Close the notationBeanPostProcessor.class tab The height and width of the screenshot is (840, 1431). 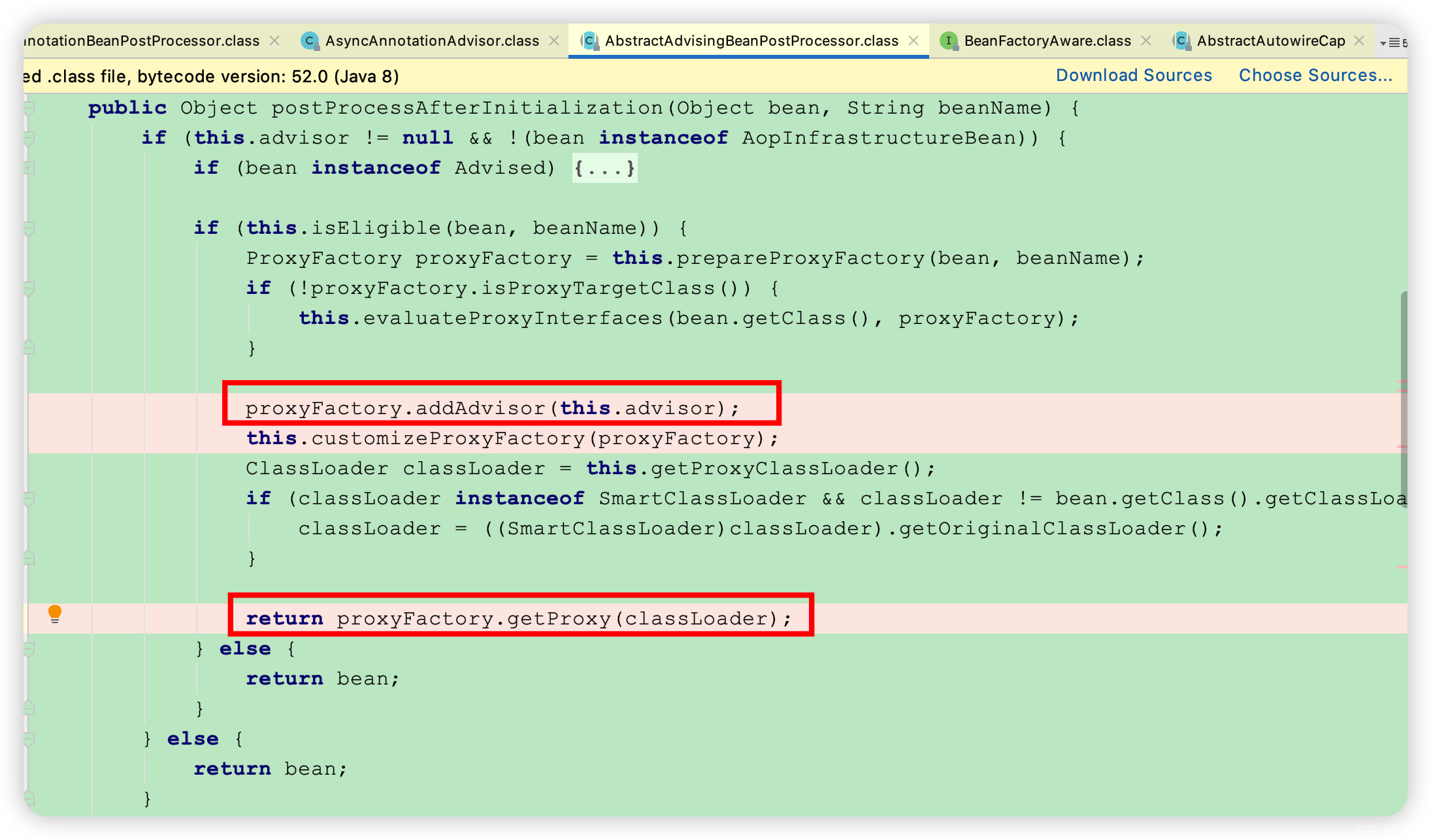coord(275,41)
